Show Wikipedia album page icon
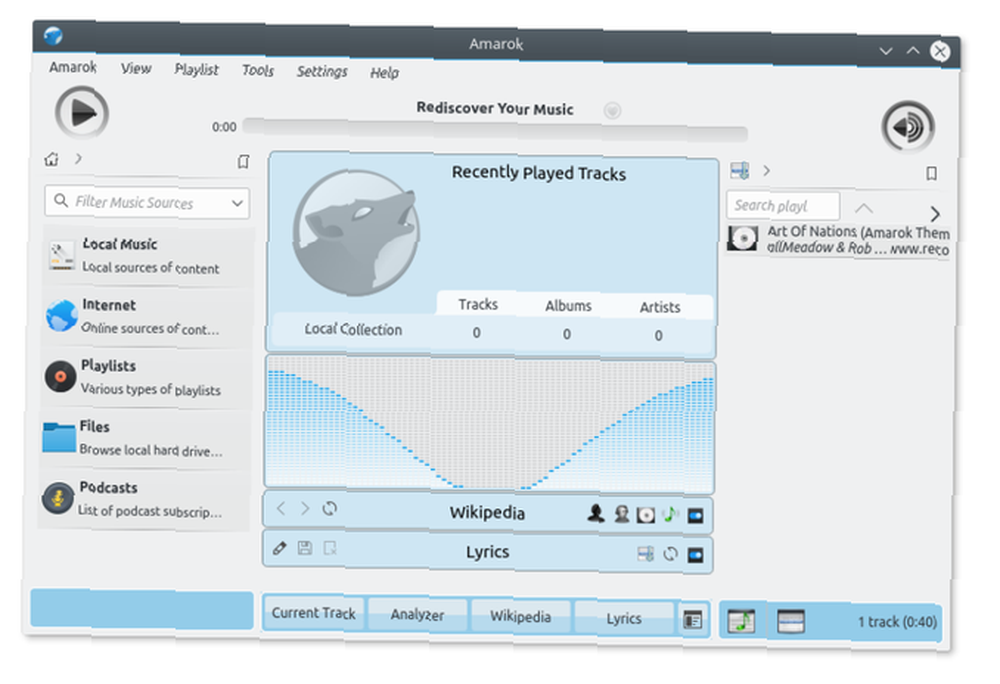This screenshot has width=1000, height=684. [x=645, y=514]
